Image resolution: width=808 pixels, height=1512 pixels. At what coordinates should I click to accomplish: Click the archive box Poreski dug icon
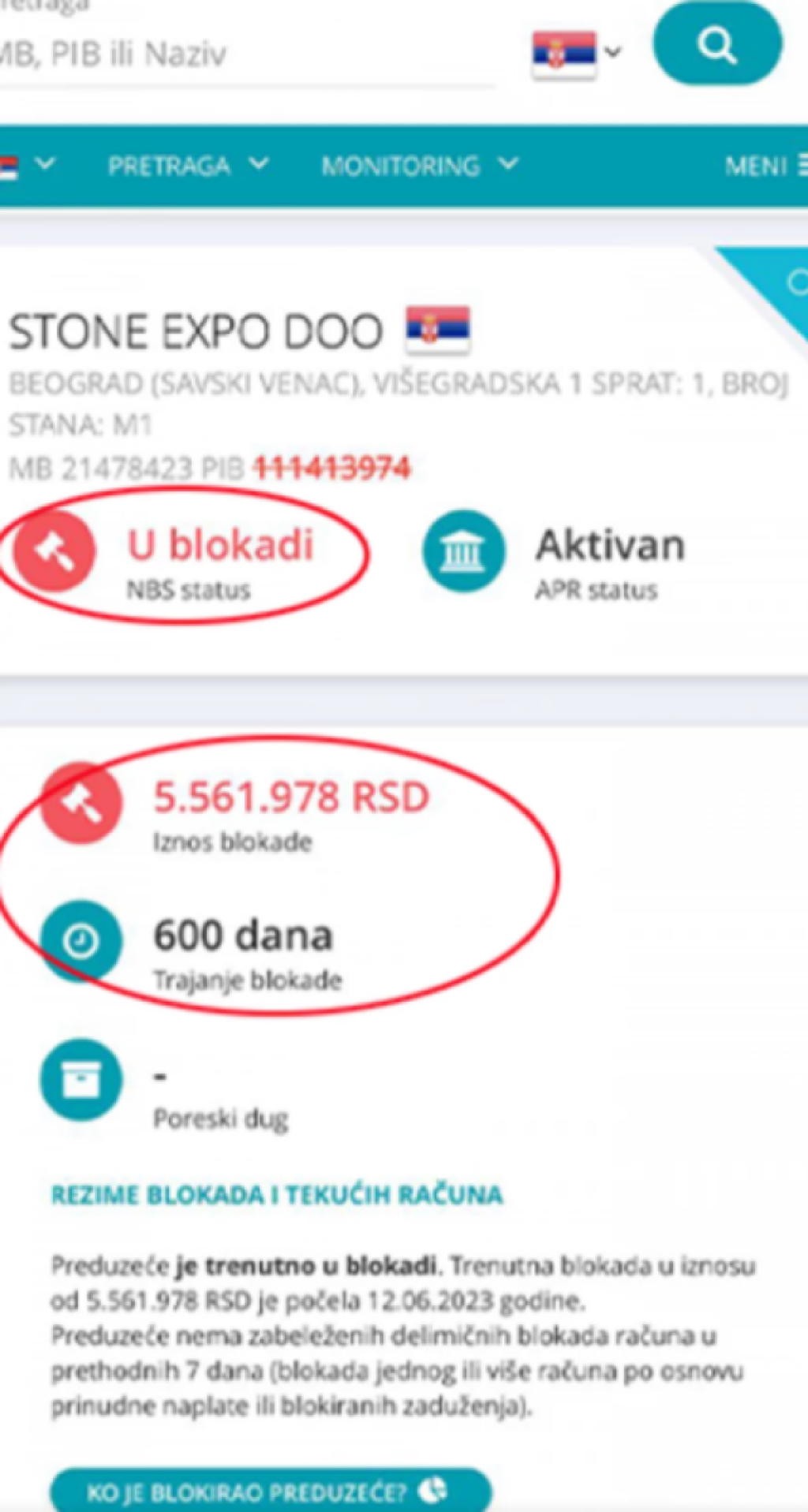point(81,1080)
